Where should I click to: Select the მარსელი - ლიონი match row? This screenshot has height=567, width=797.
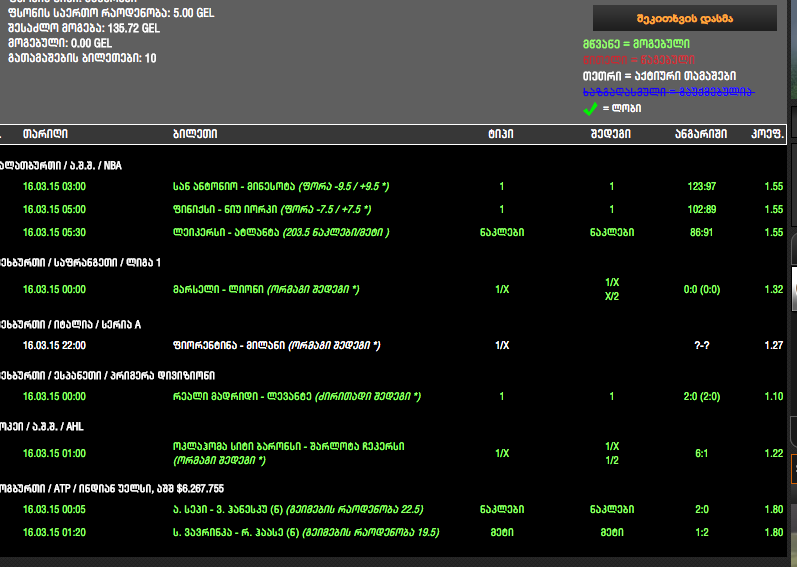pos(393,289)
